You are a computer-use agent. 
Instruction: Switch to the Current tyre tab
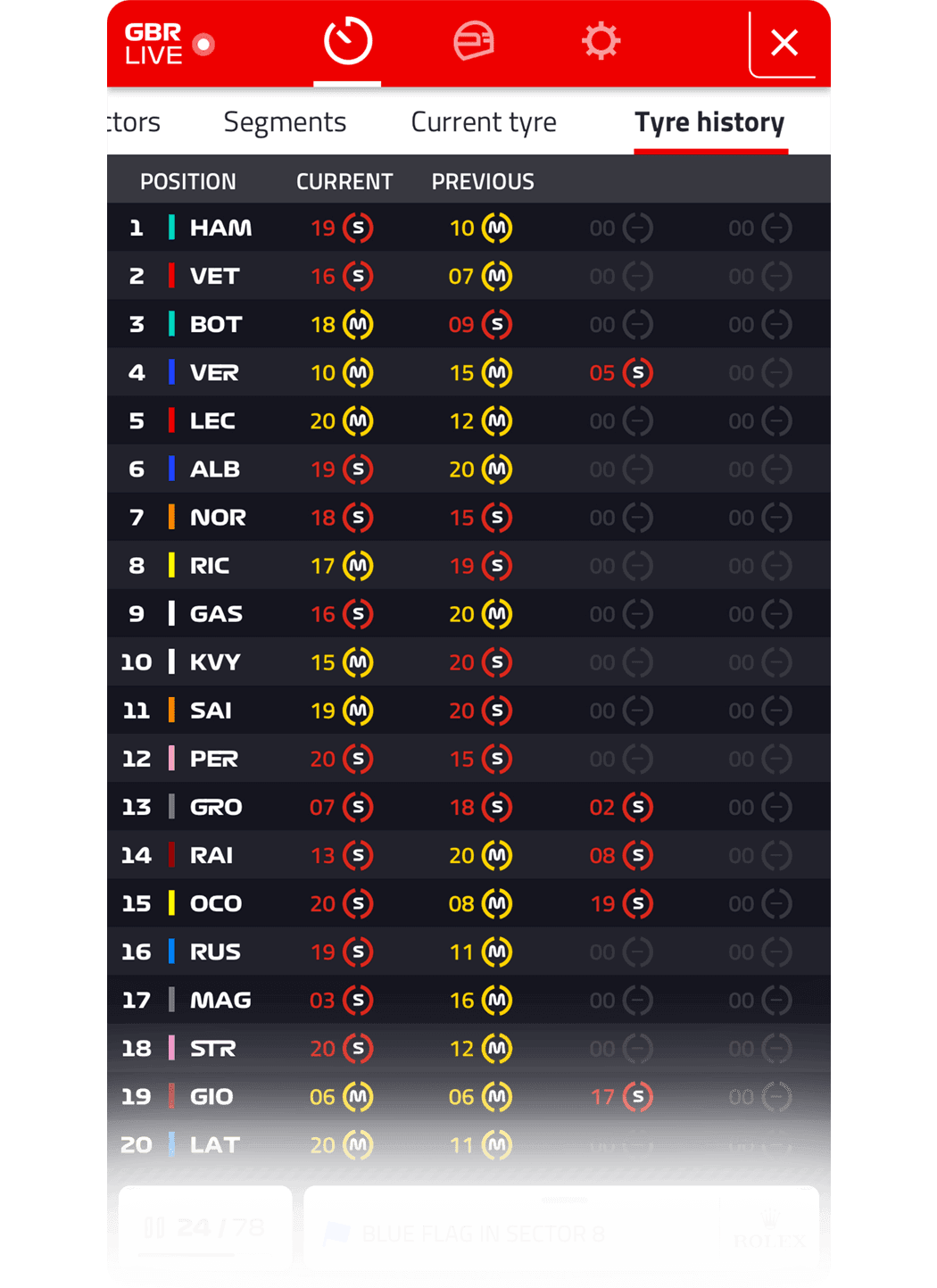(484, 121)
